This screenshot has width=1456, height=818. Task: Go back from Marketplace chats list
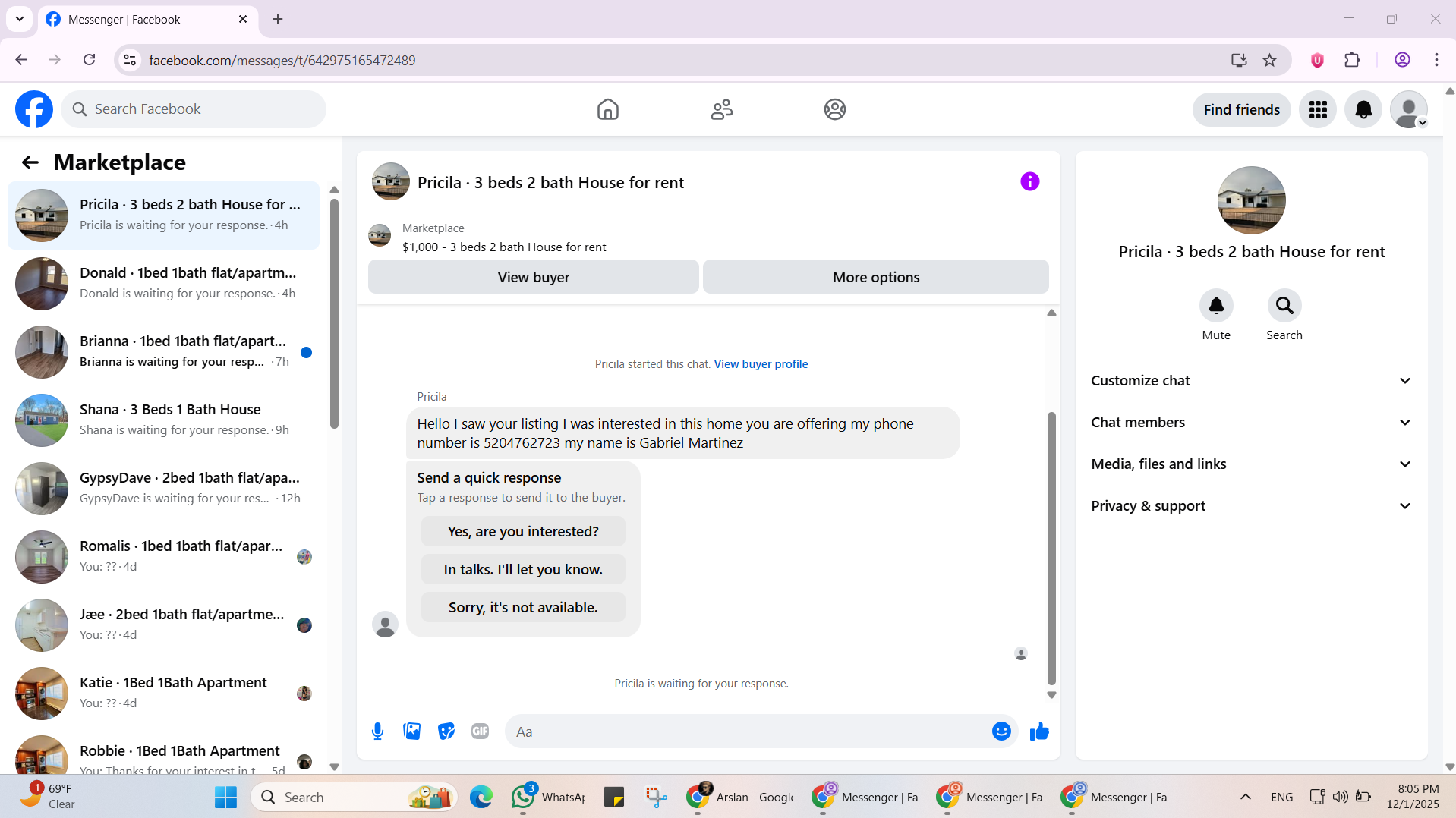tap(30, 162)
